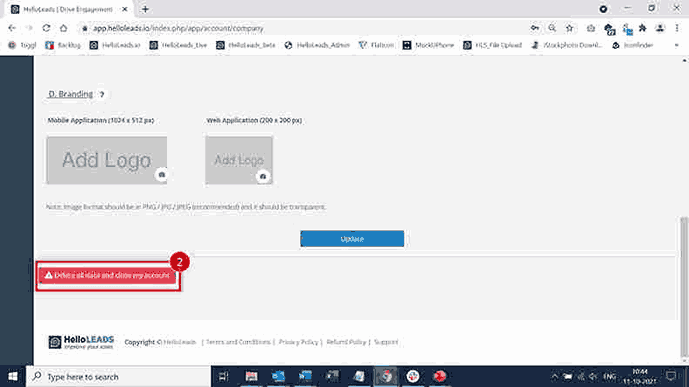This screenshot has height=387, width=689.
Task: Click the Update button
Action: (352, 239)
